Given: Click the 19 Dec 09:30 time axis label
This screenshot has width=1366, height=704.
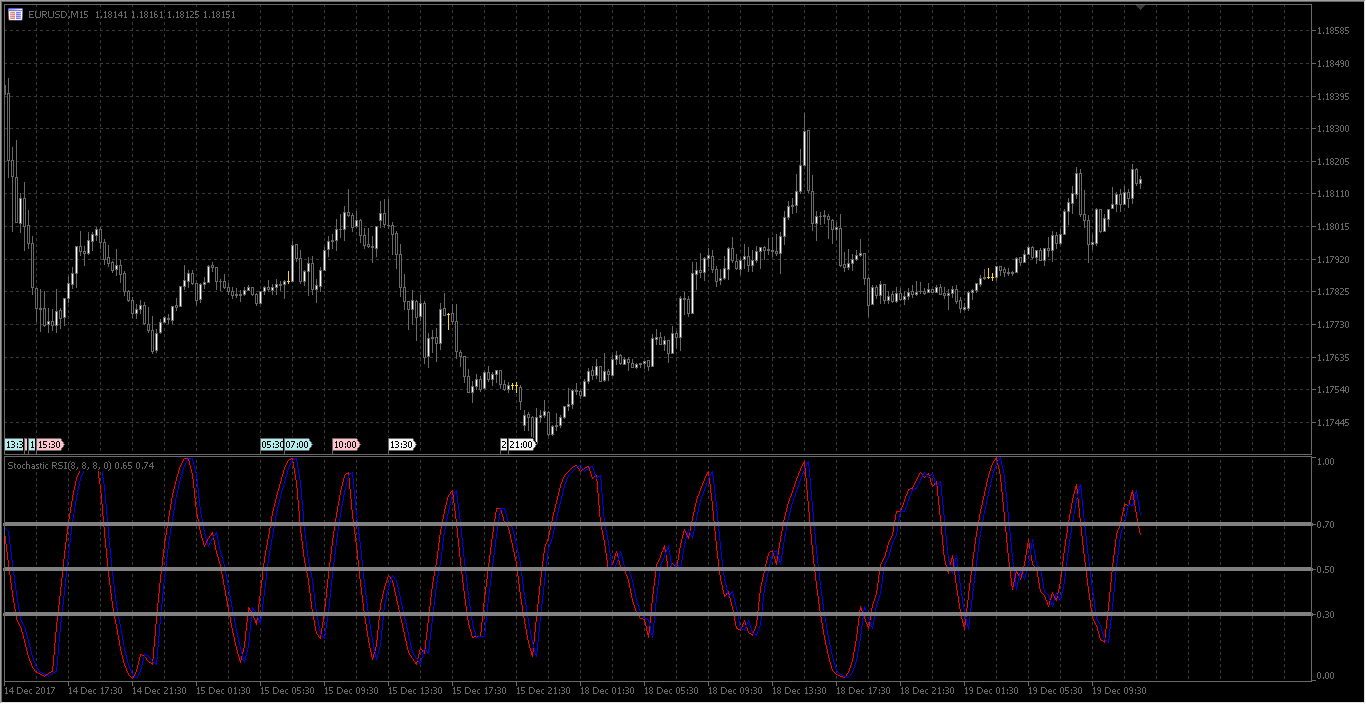Looking at the screenshot, I should [x=1119, y=691].
